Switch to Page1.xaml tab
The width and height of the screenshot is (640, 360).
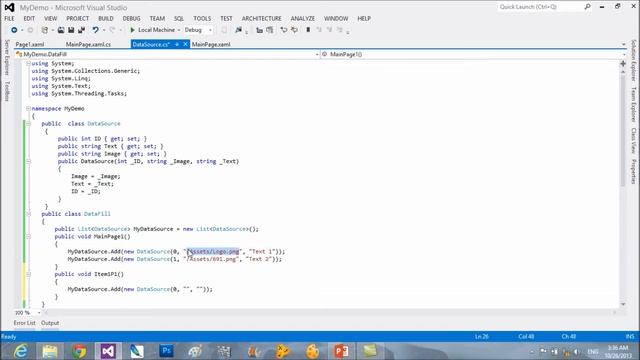30,44
